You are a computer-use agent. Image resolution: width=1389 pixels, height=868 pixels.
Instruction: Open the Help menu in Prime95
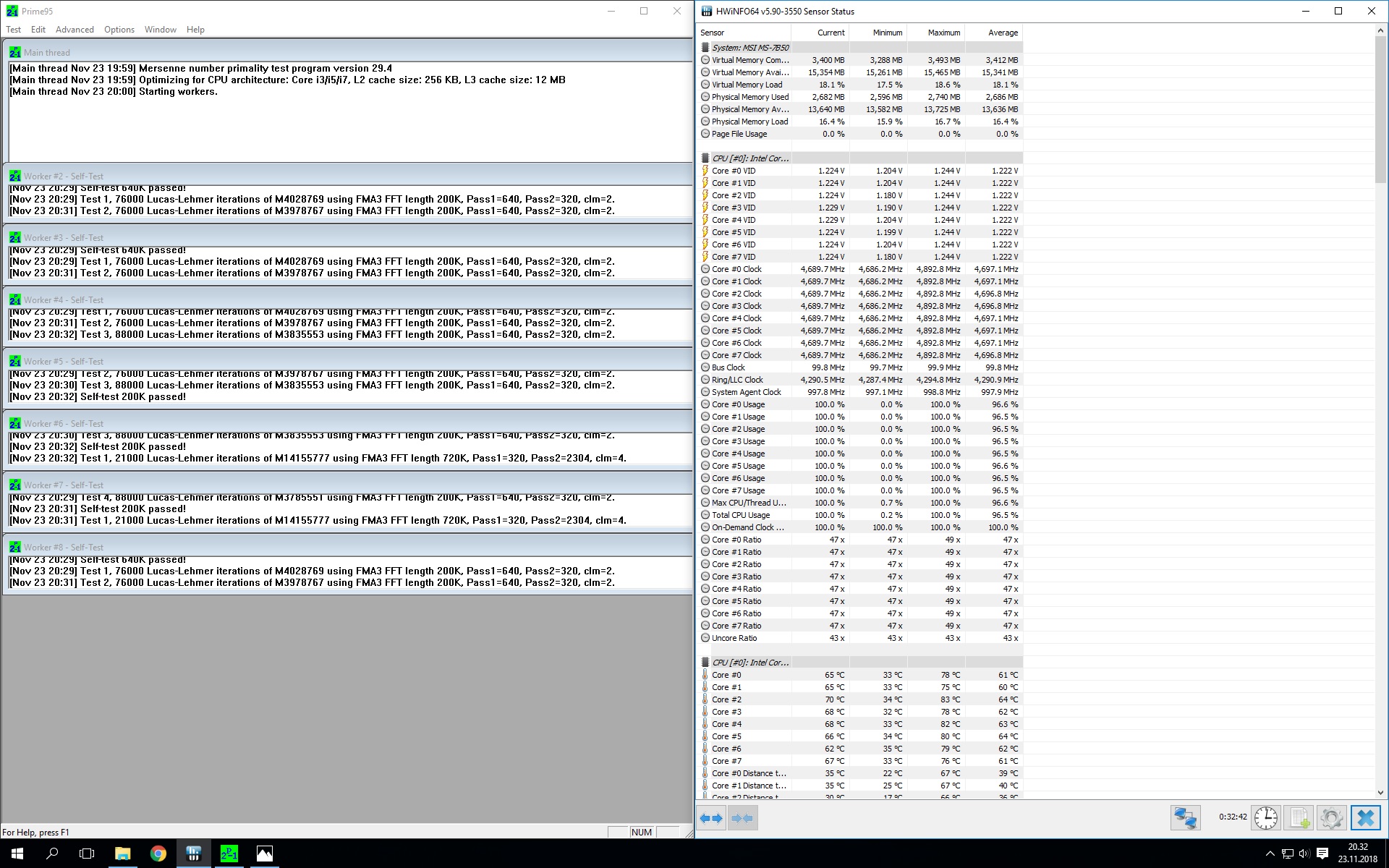point(195,30)
